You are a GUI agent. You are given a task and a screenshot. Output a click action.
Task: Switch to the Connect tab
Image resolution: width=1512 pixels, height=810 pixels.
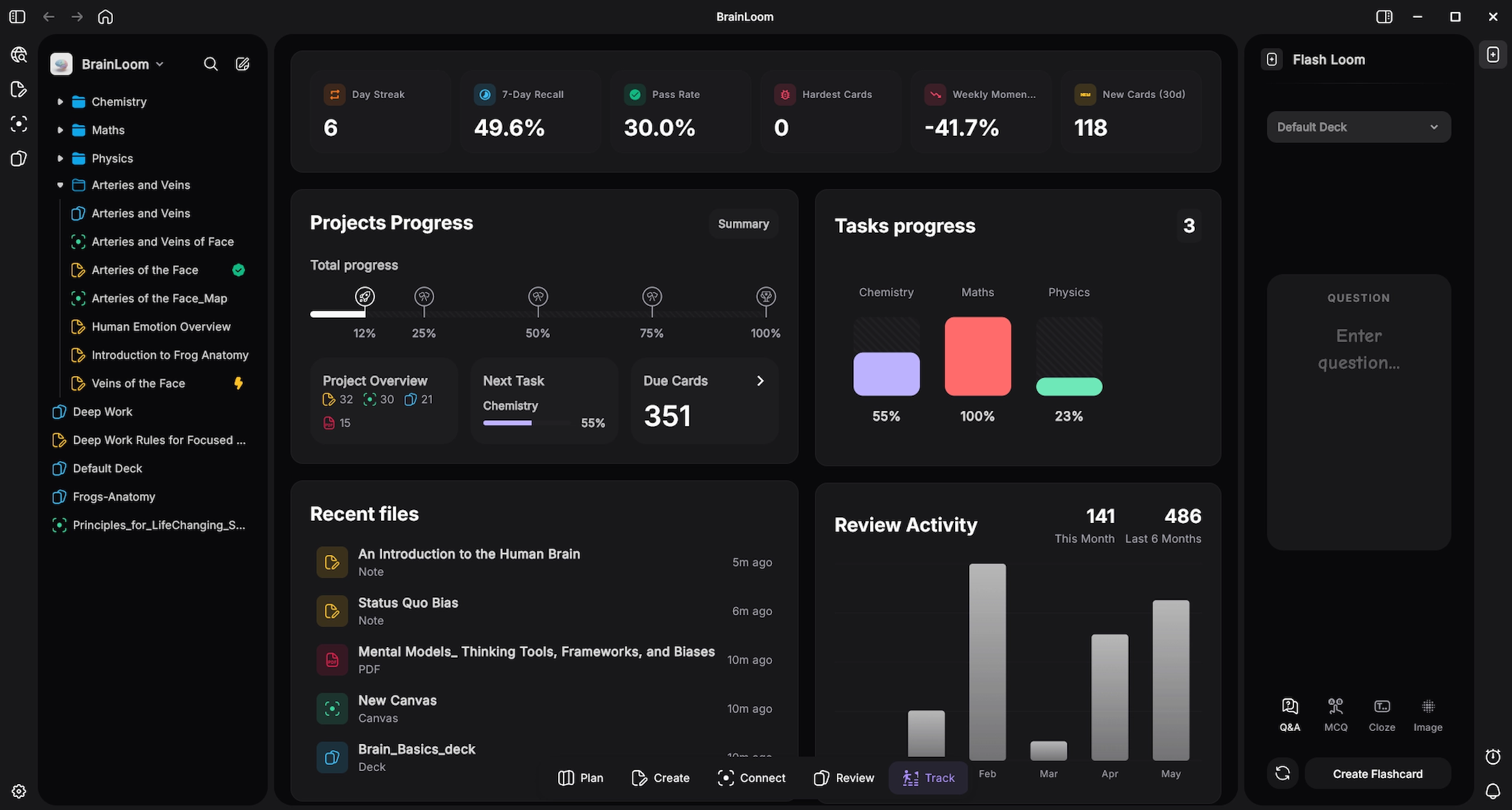pyautogui.click(x=751, y=778)
